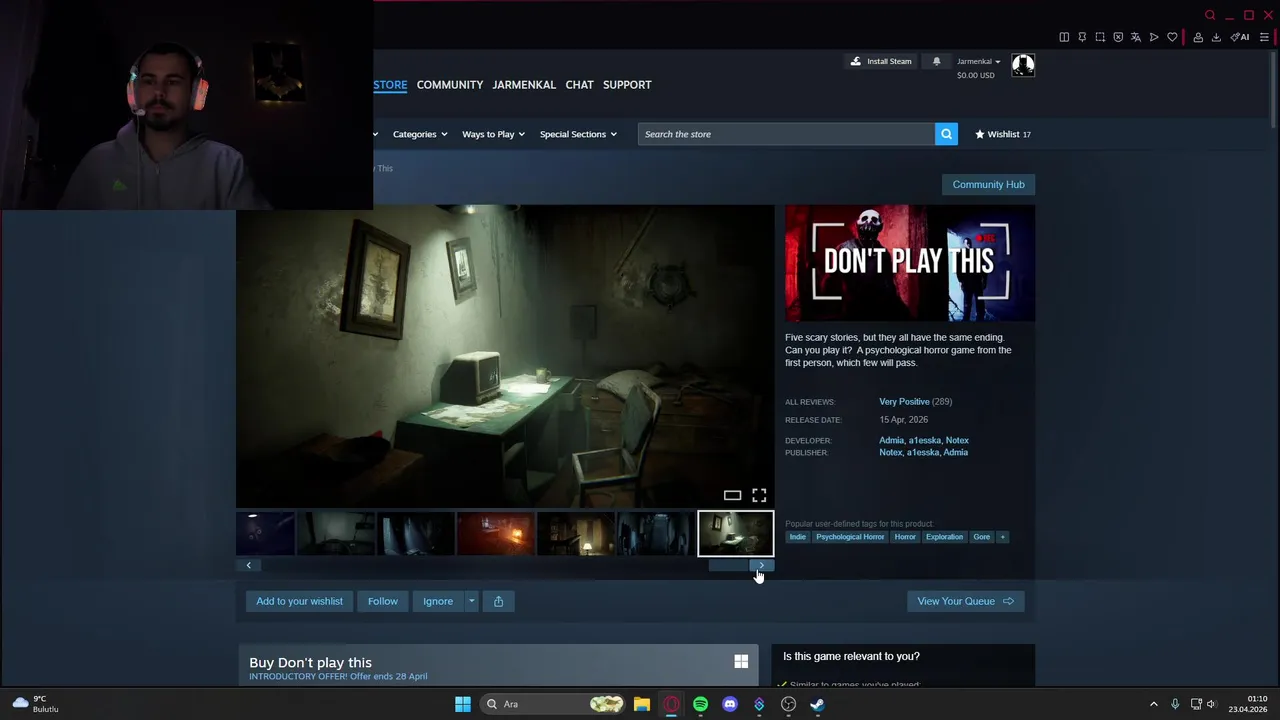Open the Gore tag
Viewport: 1280px width, 720px height.
coord(981,537)
